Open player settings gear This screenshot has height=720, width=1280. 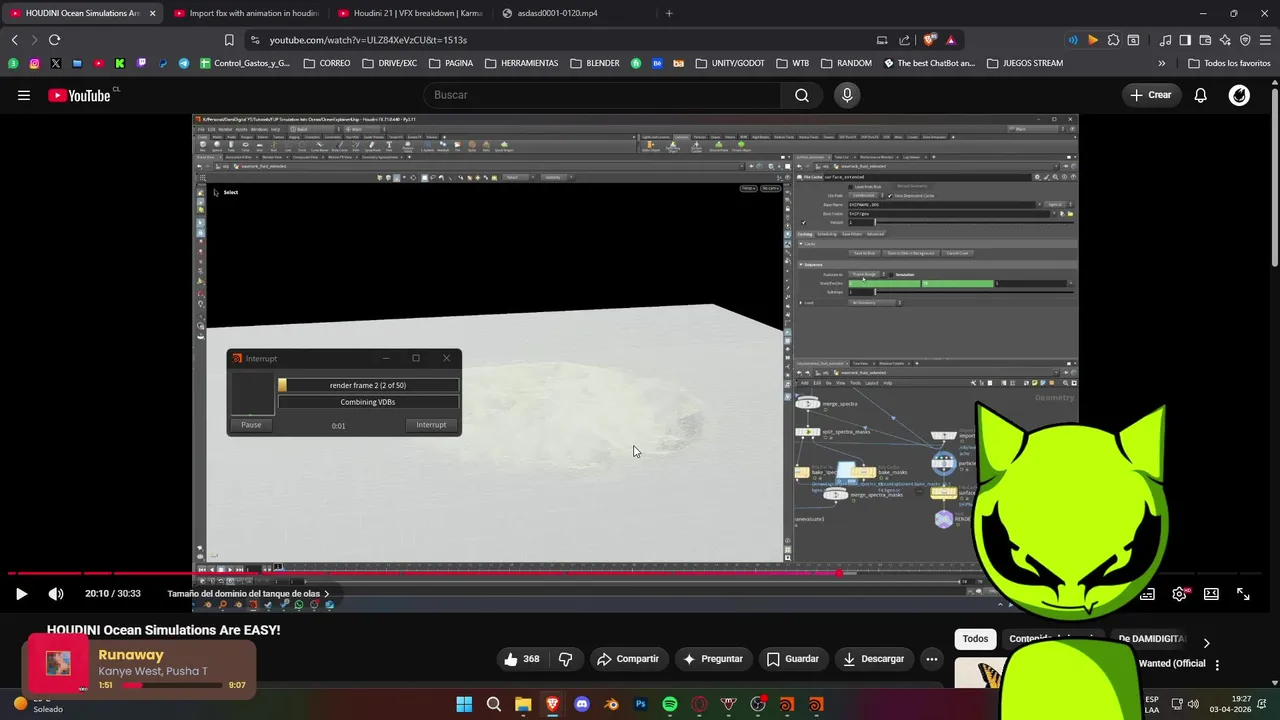pyautogui.click(x=1180, y=594)
